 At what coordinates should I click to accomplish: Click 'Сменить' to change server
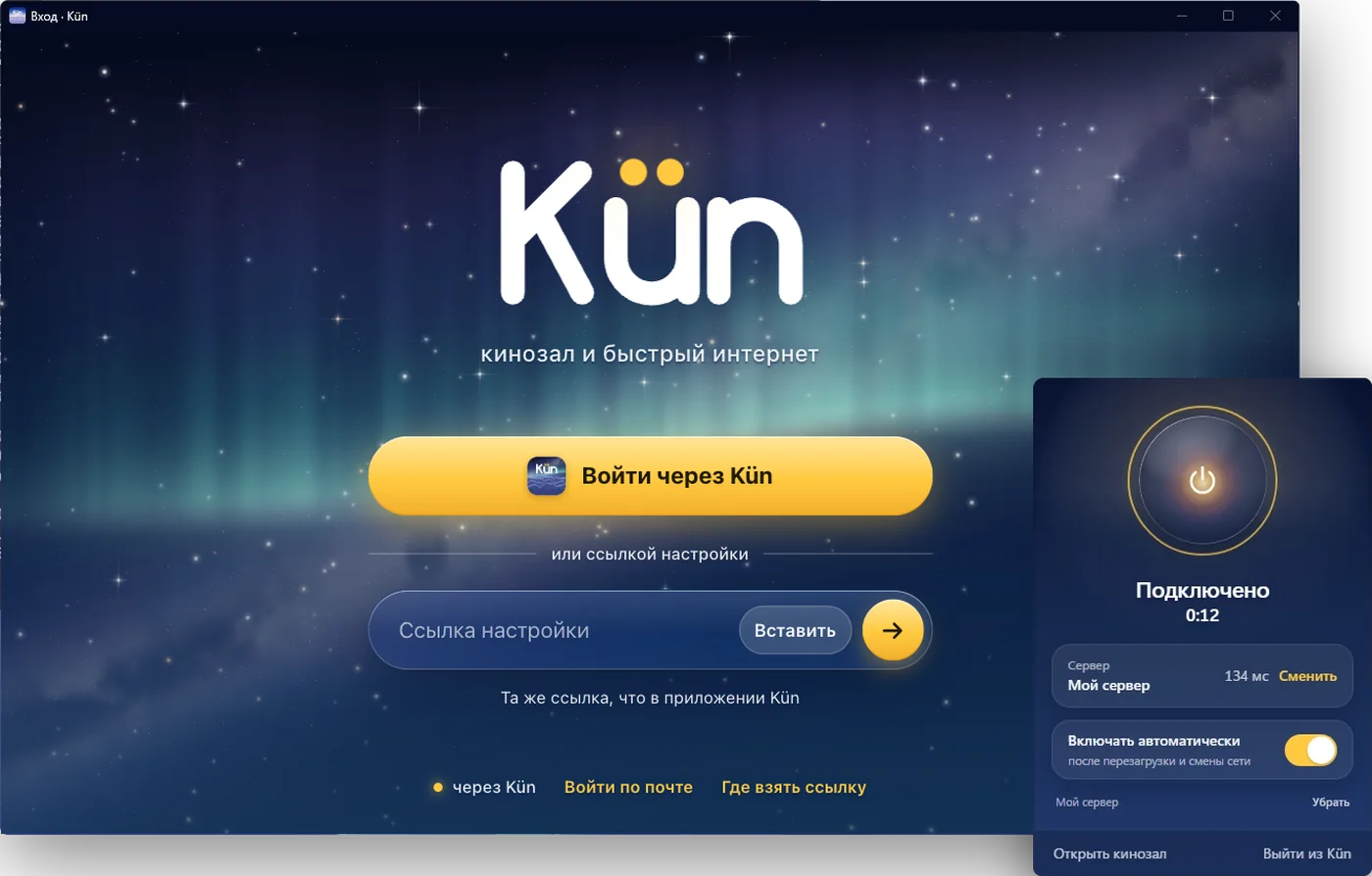point(1307,676)
